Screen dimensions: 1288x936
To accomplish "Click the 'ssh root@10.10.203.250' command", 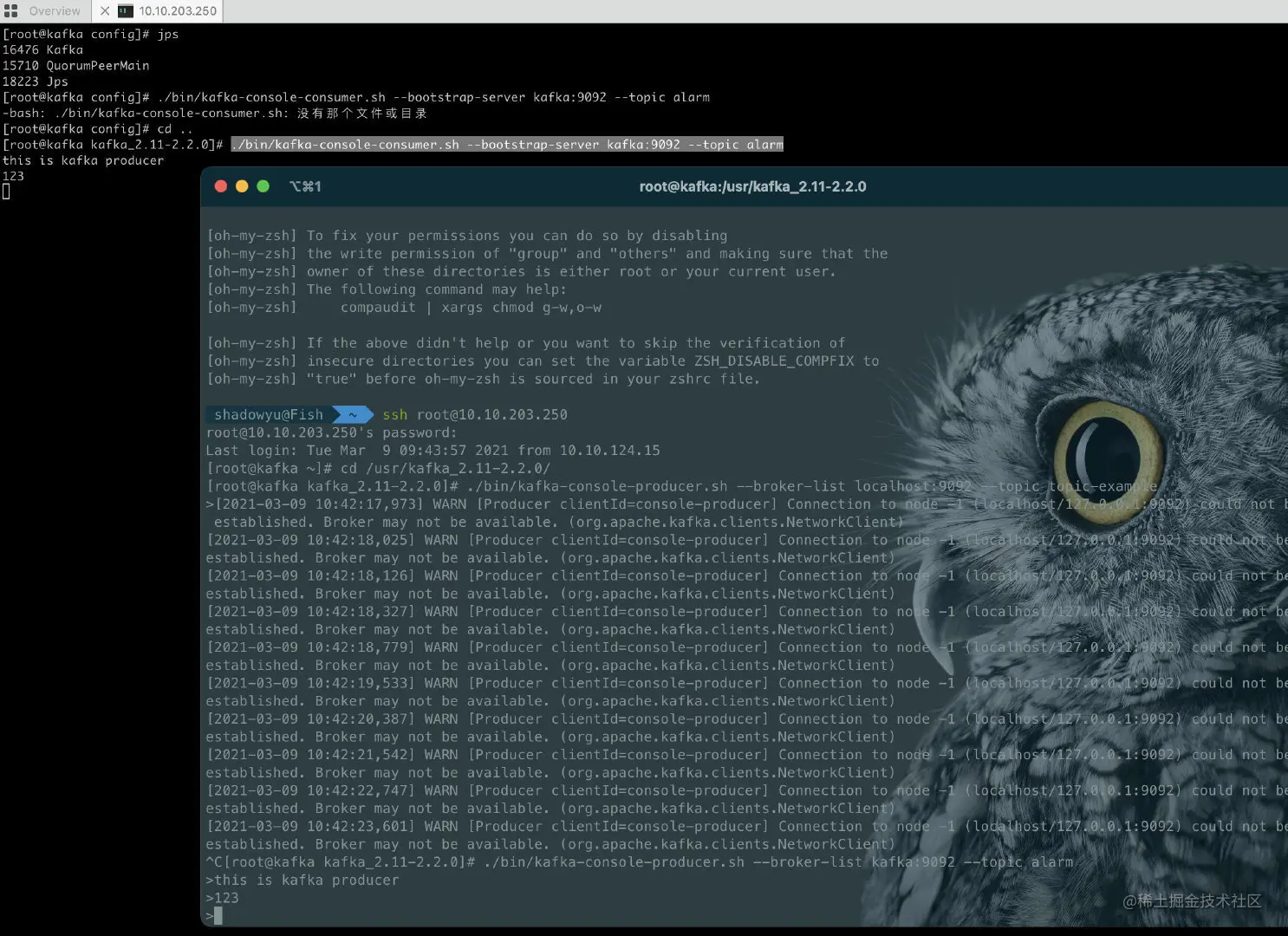I will tap(475, 414).
